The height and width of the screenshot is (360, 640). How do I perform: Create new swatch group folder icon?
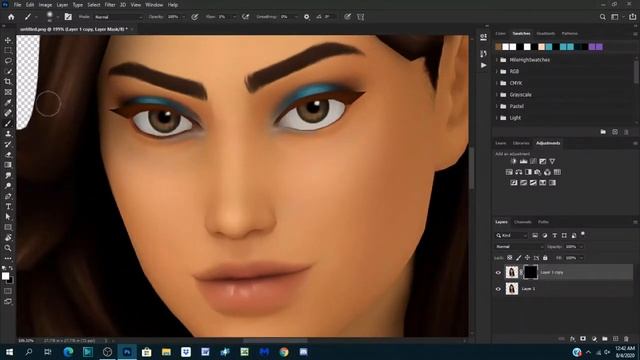point(603,132)
